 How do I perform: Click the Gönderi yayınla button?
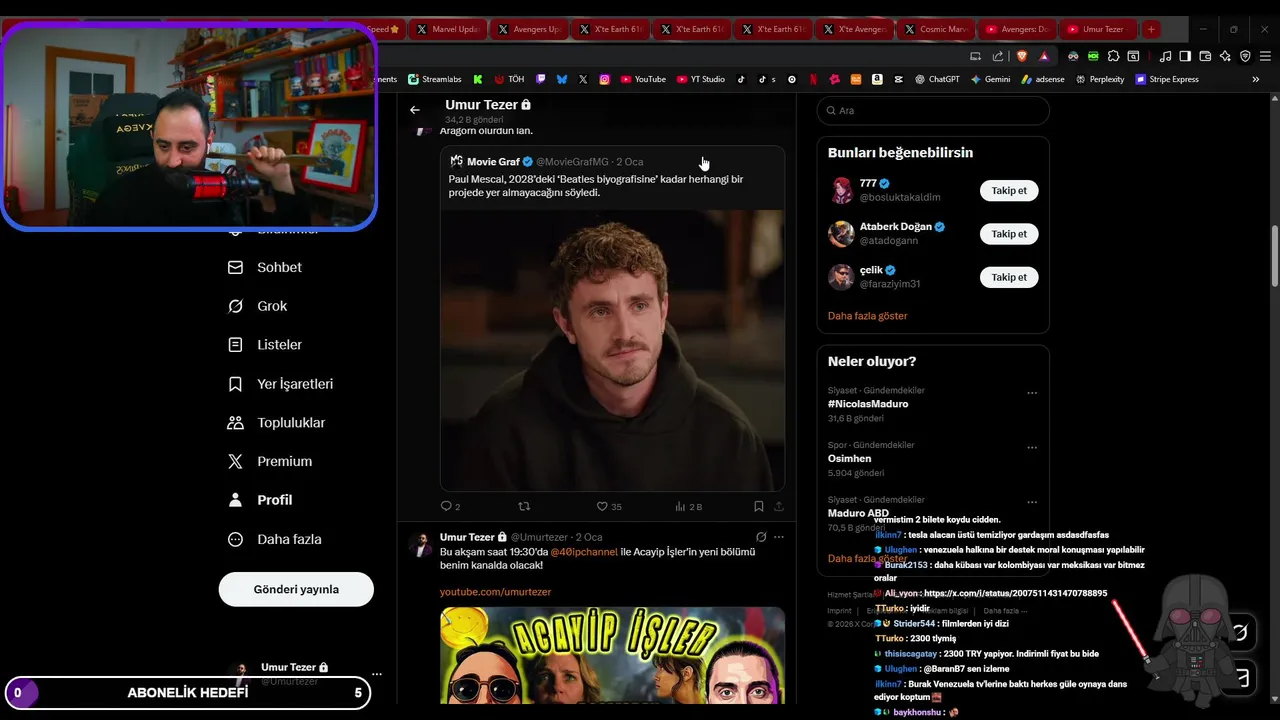[x=296, y=589]
